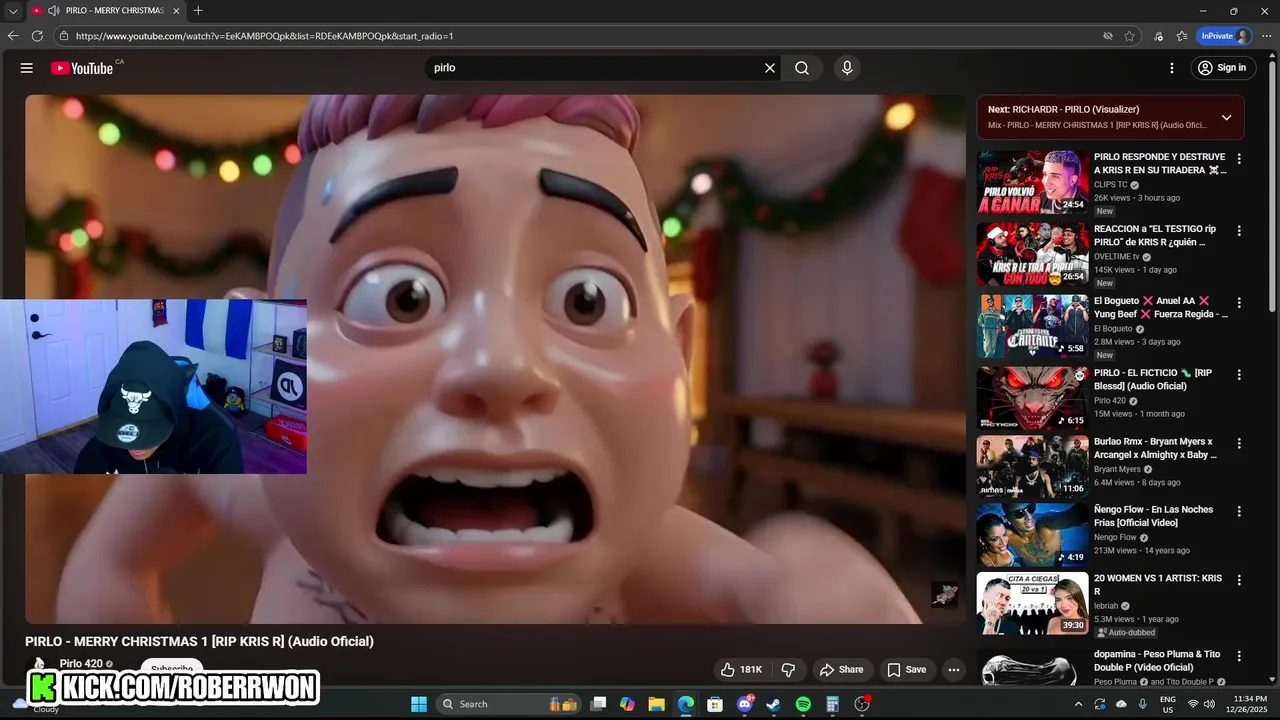Open Microsoft Store from the taskbar
1280x720 pixels.
pyautogui.click(x=715, y=704)
